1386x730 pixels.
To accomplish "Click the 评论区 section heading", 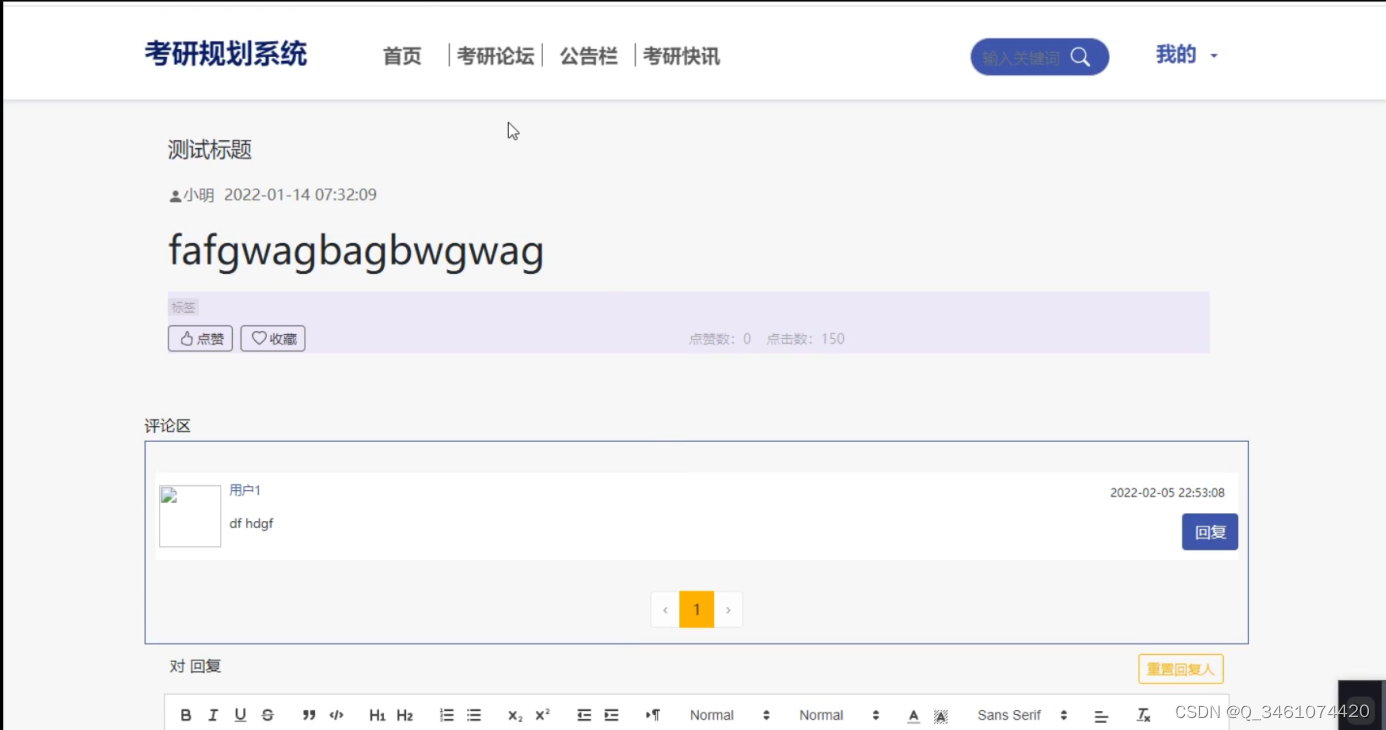I will pos(167,426).
